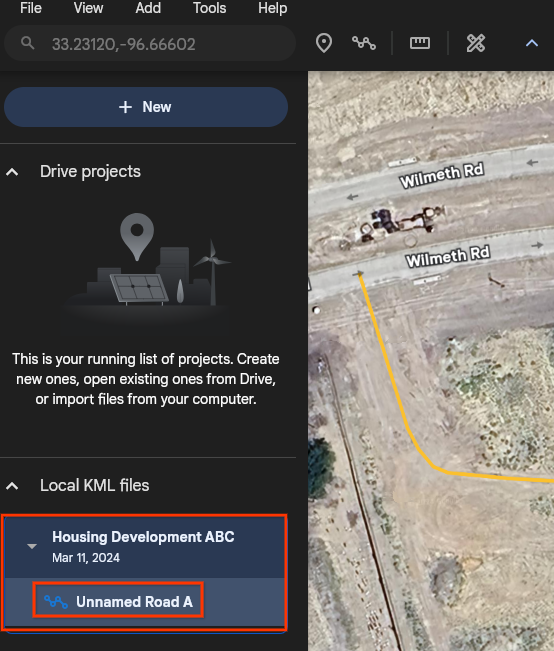Select the Draw path or polygon tool
The image size is (554, 651).
point(364,43)
